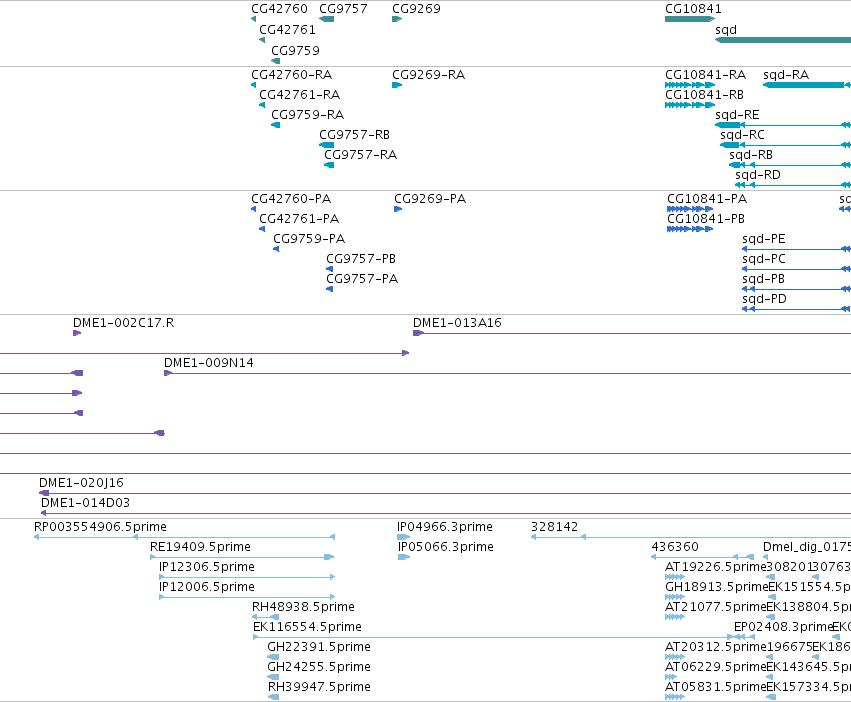Select the CG42760-PA protein label
The width and height of the screenshot is (851, 702).
(x=291, y=199)
